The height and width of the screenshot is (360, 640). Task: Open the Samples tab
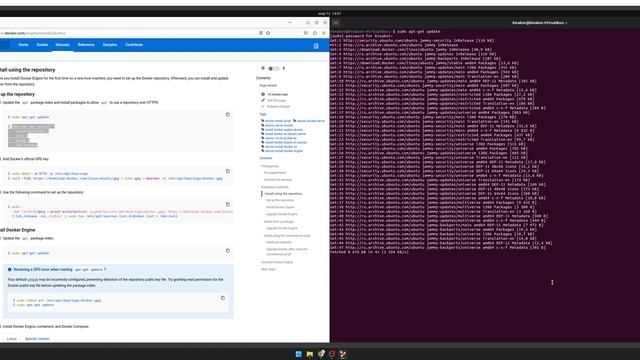pyautogui.click(x=110, y=45)
